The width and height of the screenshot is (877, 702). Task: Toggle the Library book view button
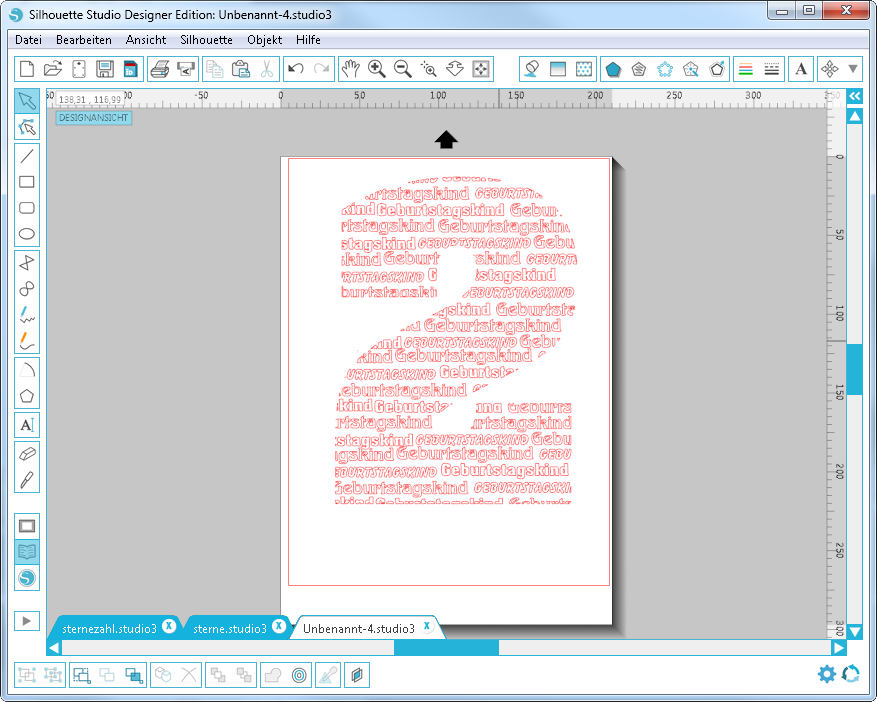[27, 552]
